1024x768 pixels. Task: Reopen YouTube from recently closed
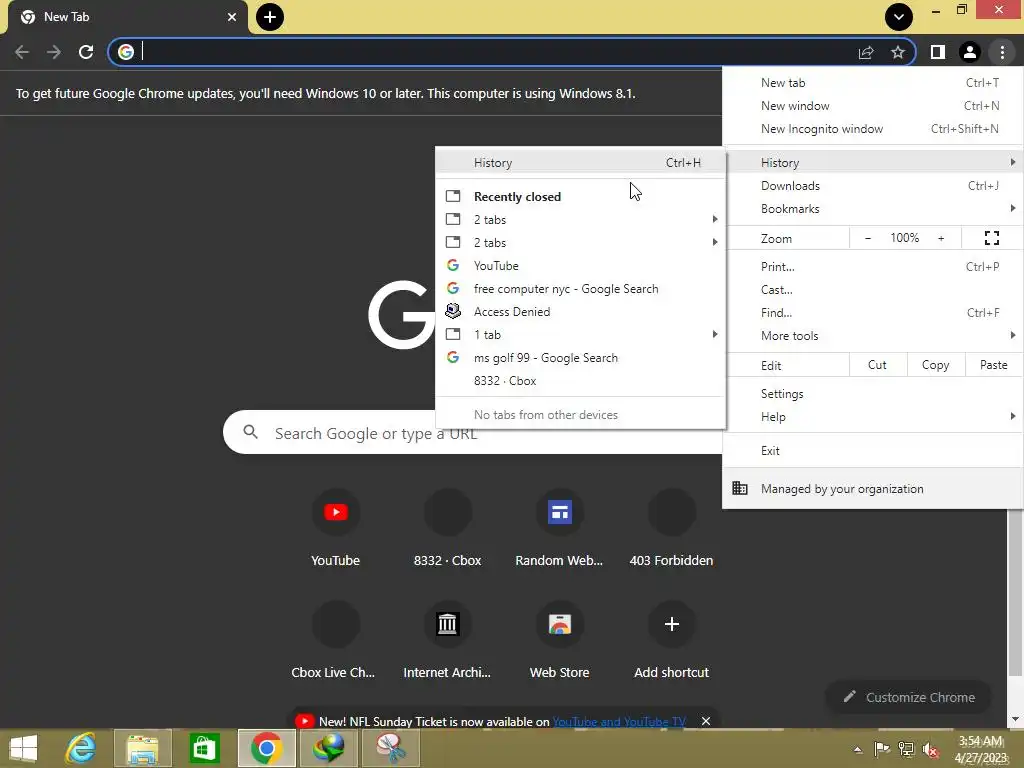coord(580,266)
